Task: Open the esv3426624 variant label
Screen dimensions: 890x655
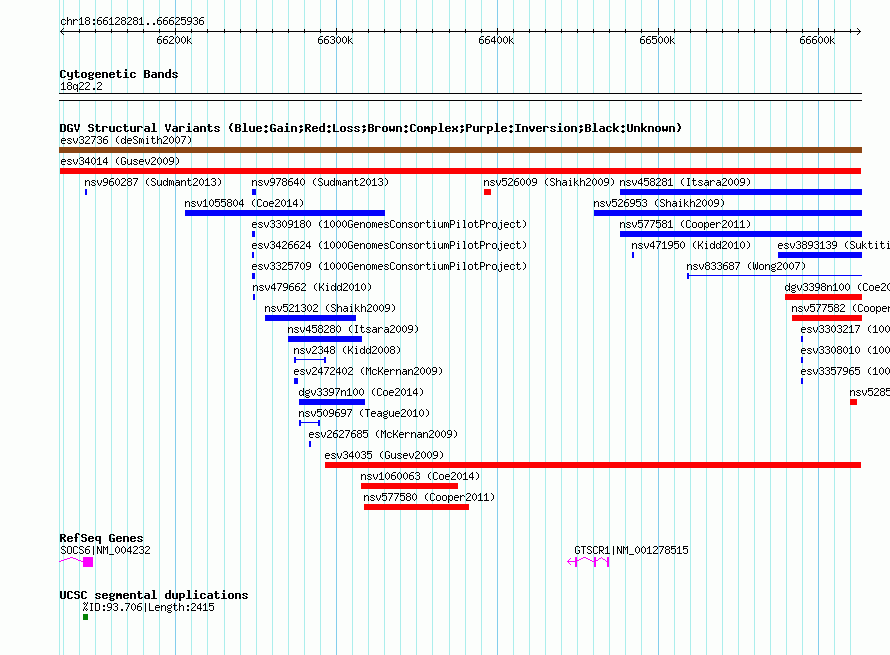Action: click(x=389, y=245)
